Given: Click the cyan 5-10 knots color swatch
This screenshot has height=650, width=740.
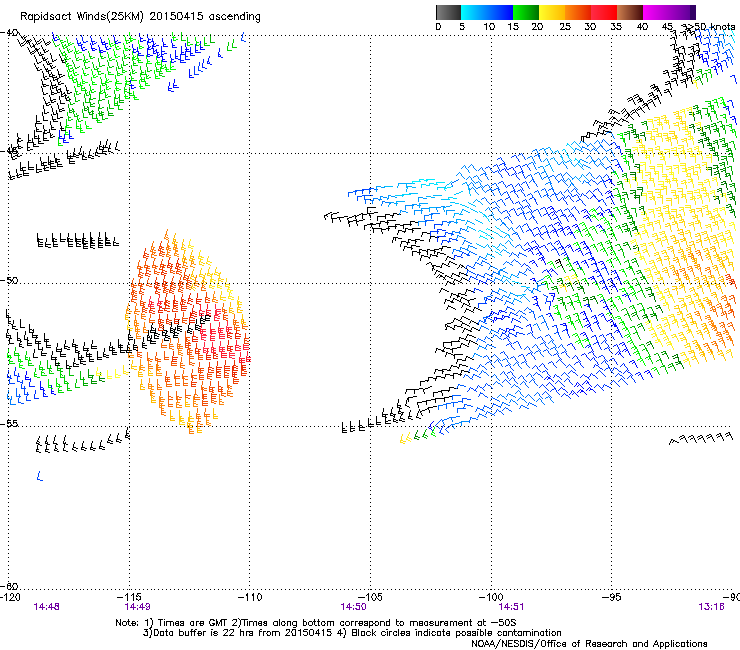Looking at the screenshot, I should [x=474, y=12].
